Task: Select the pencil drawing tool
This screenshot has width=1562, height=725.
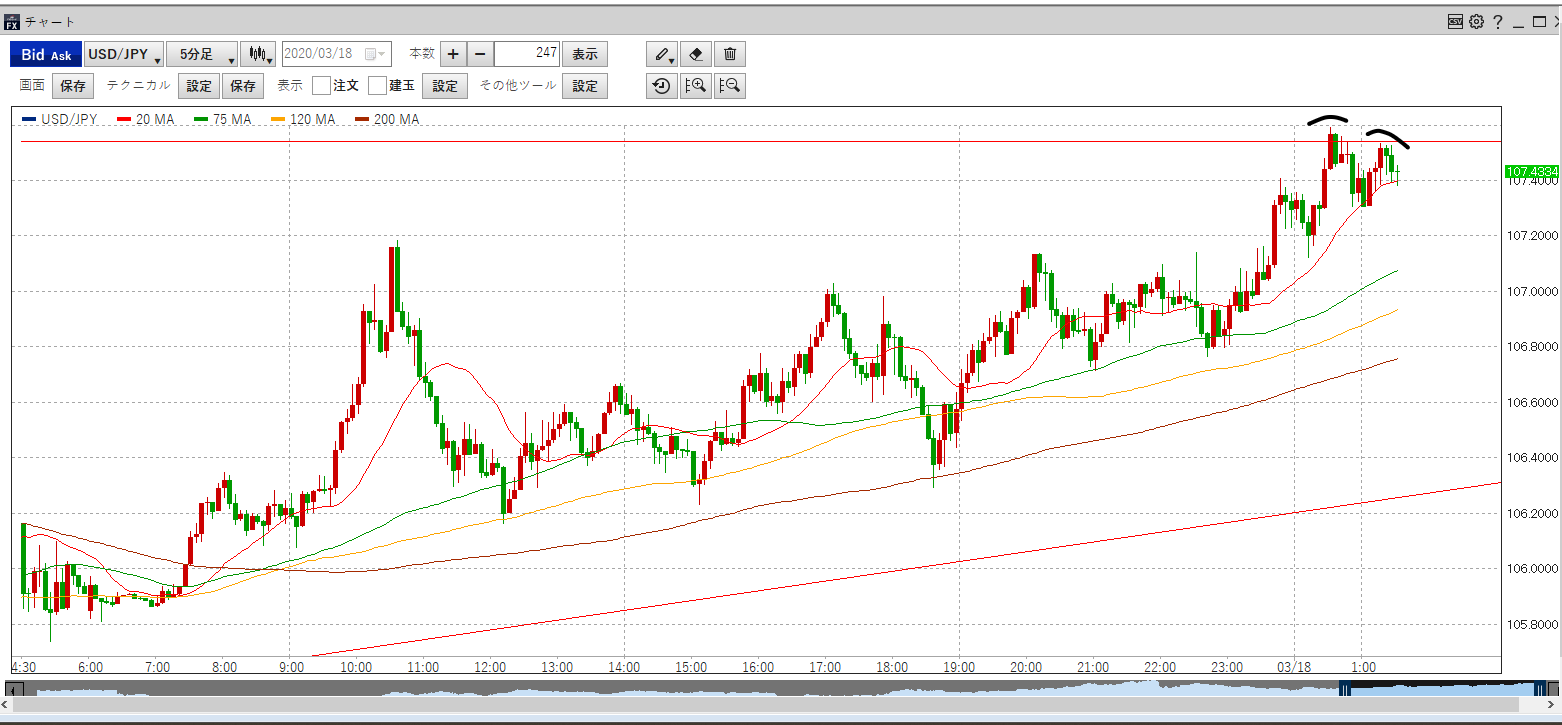Action: [662, 54]
